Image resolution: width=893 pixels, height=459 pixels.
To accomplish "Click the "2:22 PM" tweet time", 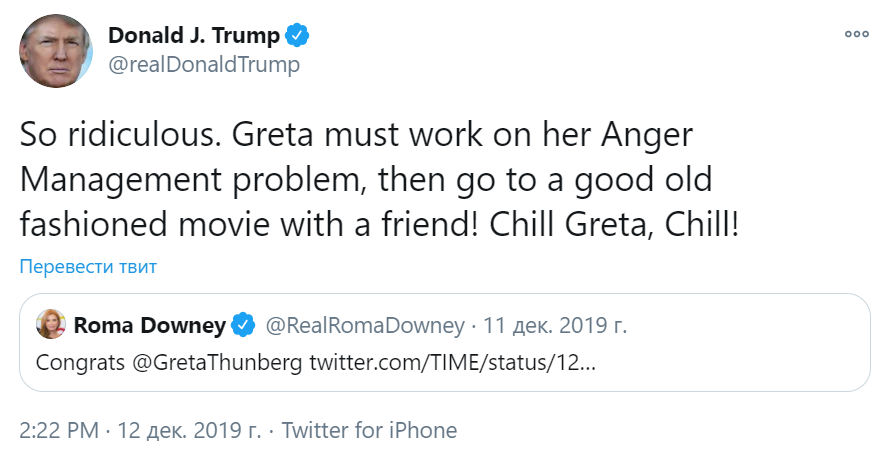I will pyautogui.click(x=59, y=431).
